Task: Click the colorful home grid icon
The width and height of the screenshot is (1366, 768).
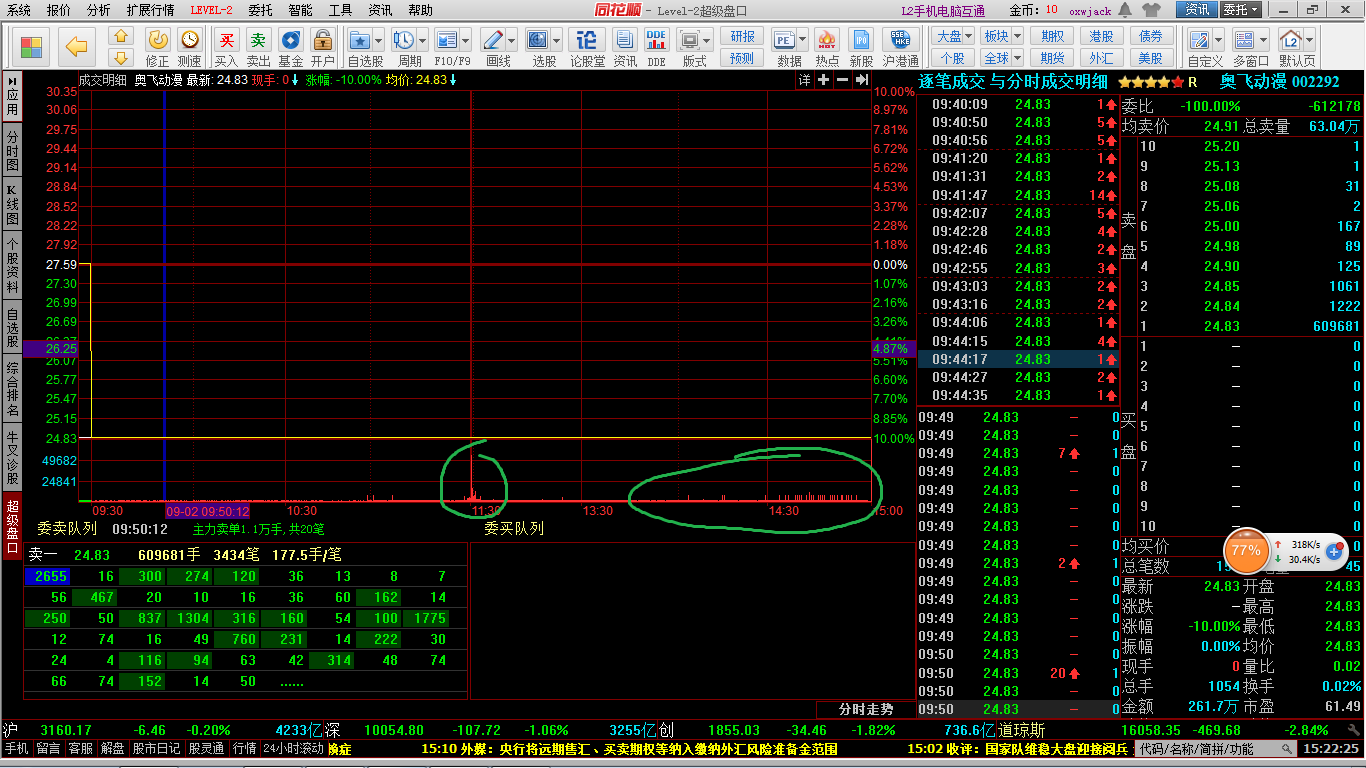Action: click(31, 46)
